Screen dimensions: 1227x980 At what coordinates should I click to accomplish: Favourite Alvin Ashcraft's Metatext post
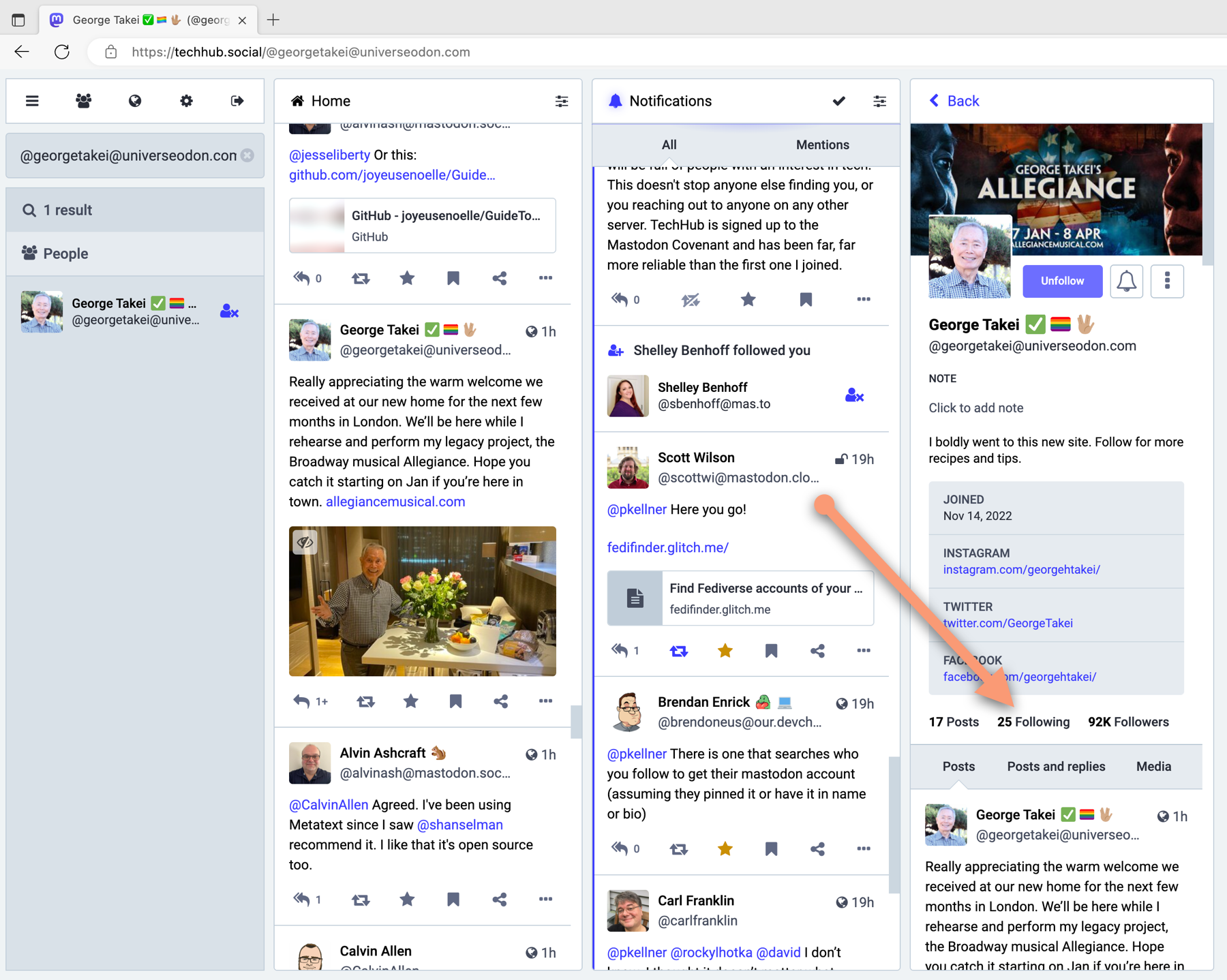[x=407, y=900]
